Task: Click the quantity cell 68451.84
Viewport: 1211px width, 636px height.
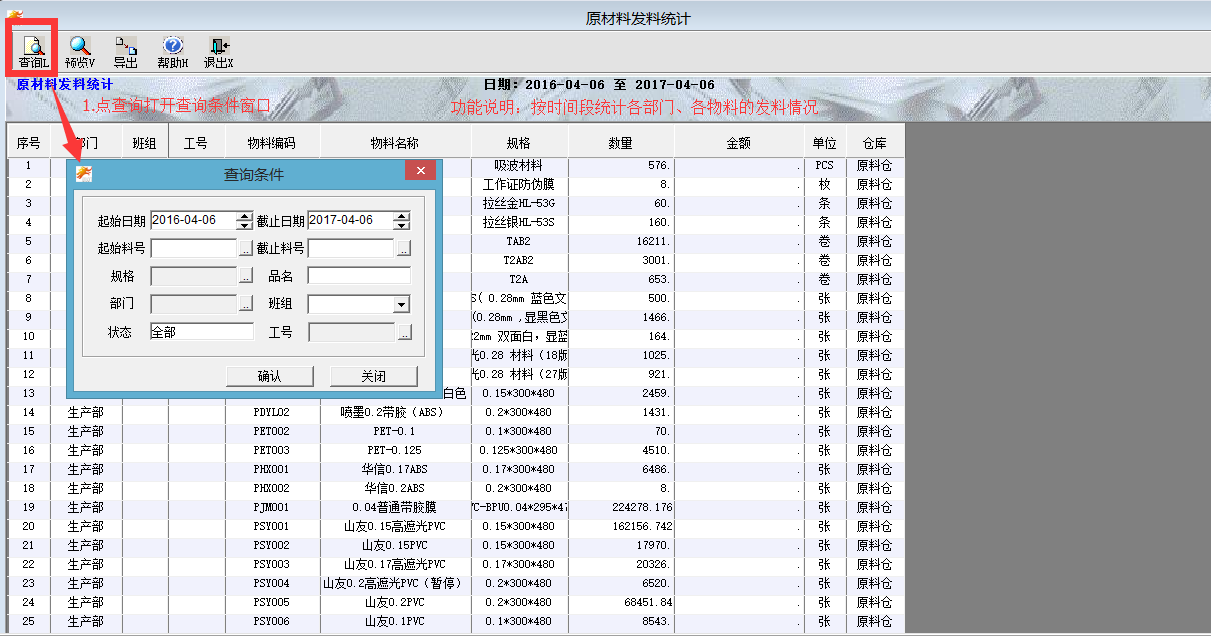Action: pyautogui.click(x=621, y=602)
